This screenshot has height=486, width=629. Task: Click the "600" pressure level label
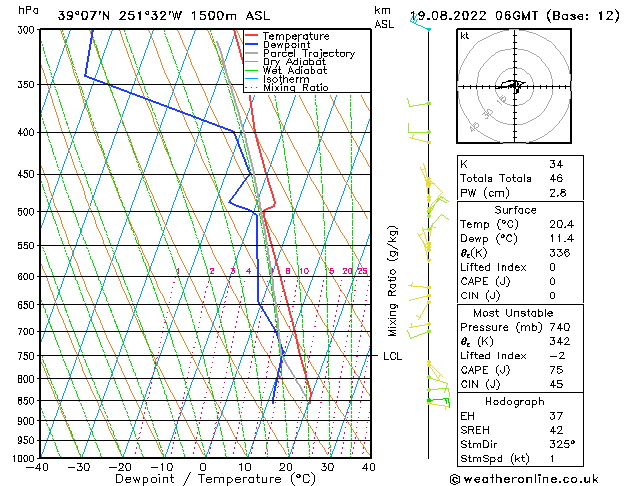pyautogui.click(x=28, y=277)
